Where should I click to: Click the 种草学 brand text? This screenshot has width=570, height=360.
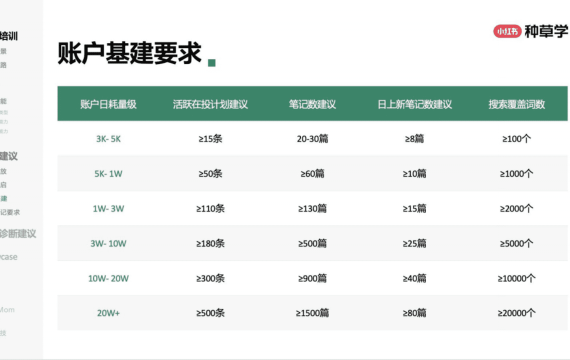click(546, 32)
